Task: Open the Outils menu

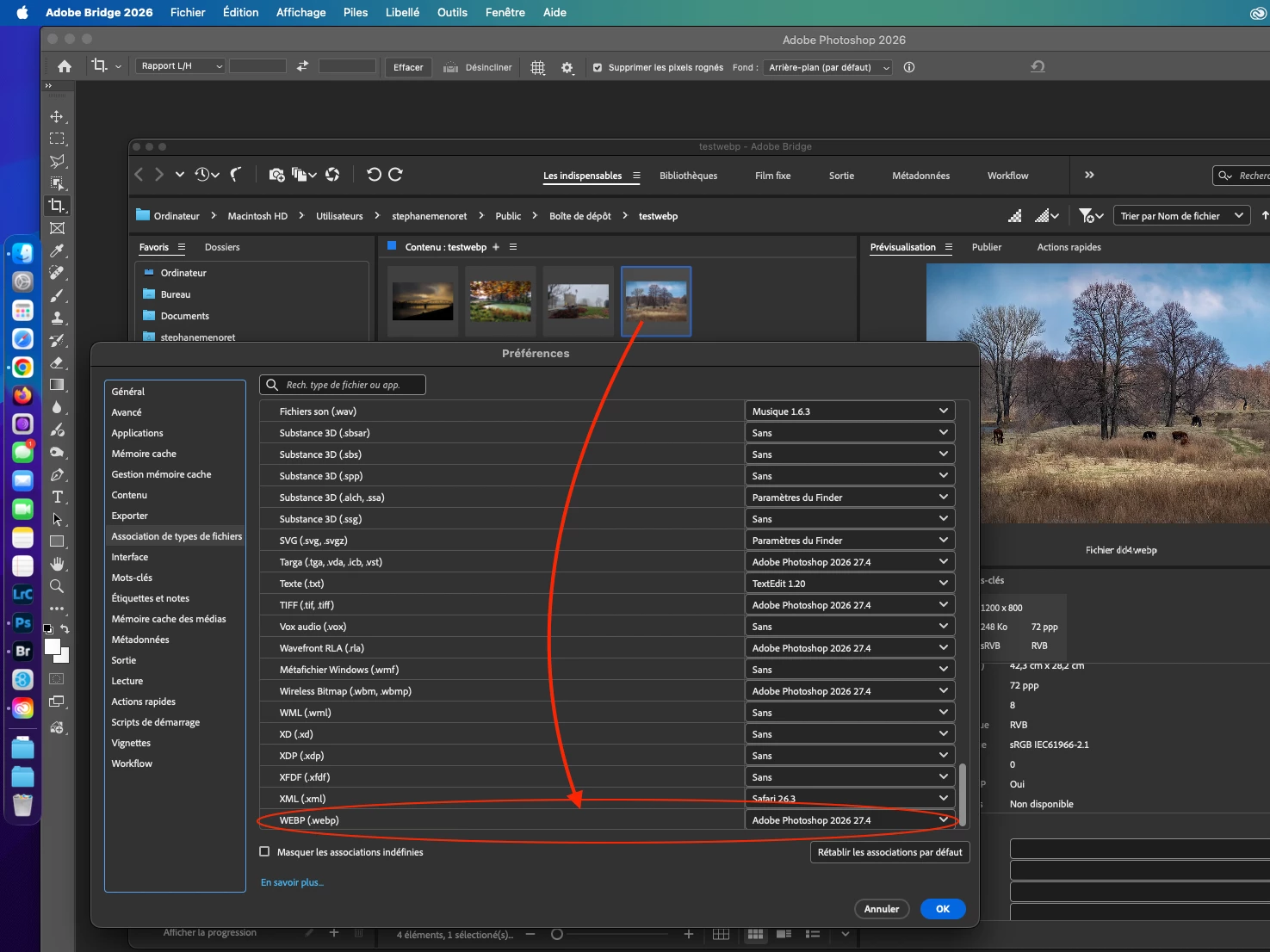Action: [452, 12]
